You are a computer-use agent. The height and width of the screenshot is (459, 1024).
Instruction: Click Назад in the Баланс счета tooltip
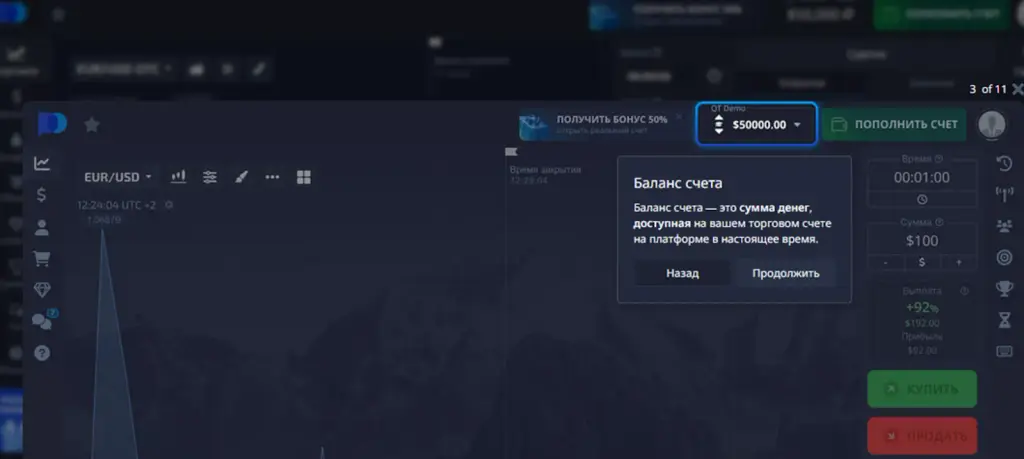coord(682,274)
